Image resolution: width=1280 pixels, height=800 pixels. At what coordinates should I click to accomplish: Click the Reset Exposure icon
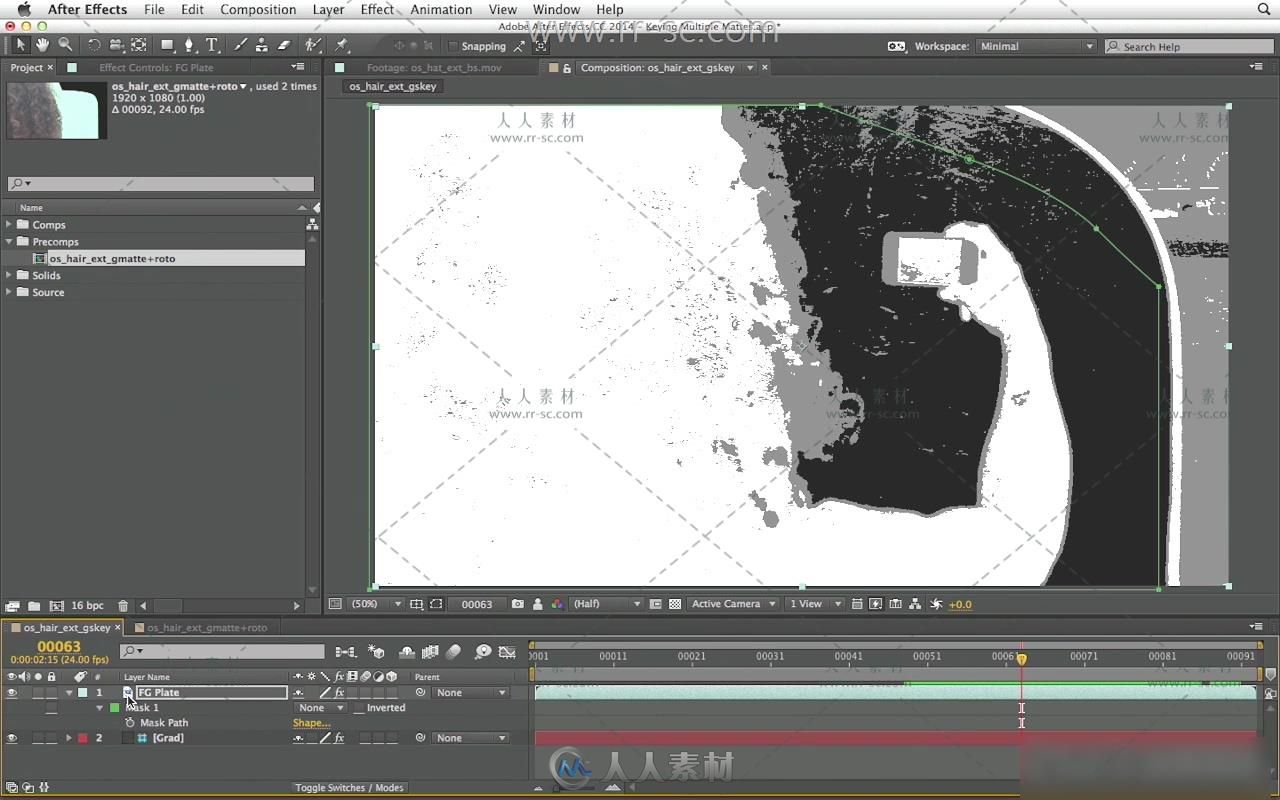click(936, 604)
